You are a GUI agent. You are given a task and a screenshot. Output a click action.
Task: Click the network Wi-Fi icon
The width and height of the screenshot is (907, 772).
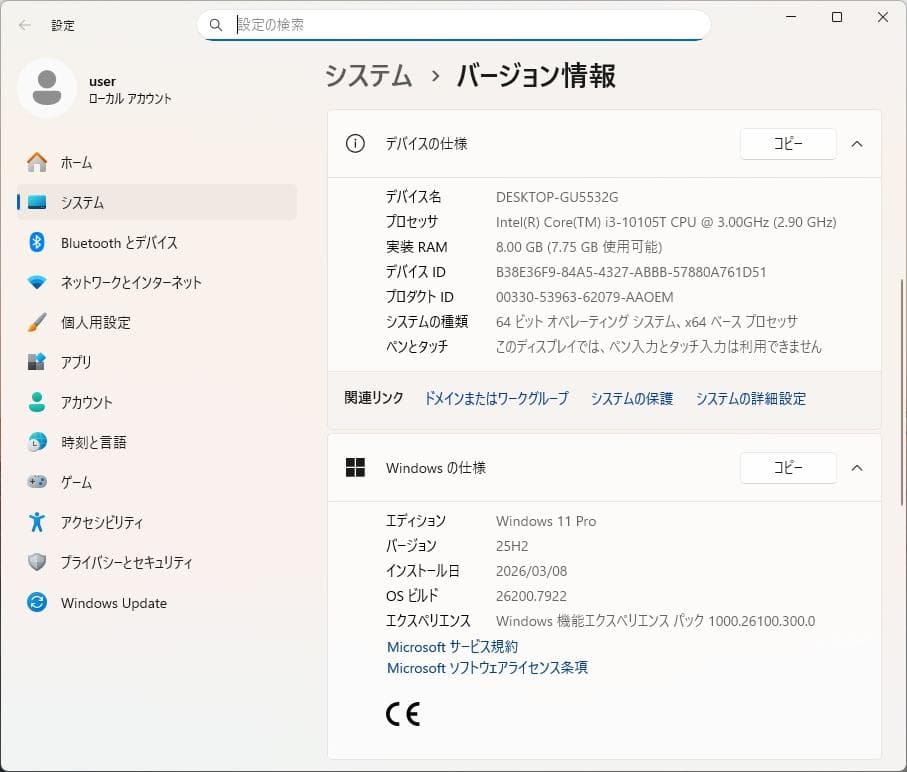(x=37, y=282)
